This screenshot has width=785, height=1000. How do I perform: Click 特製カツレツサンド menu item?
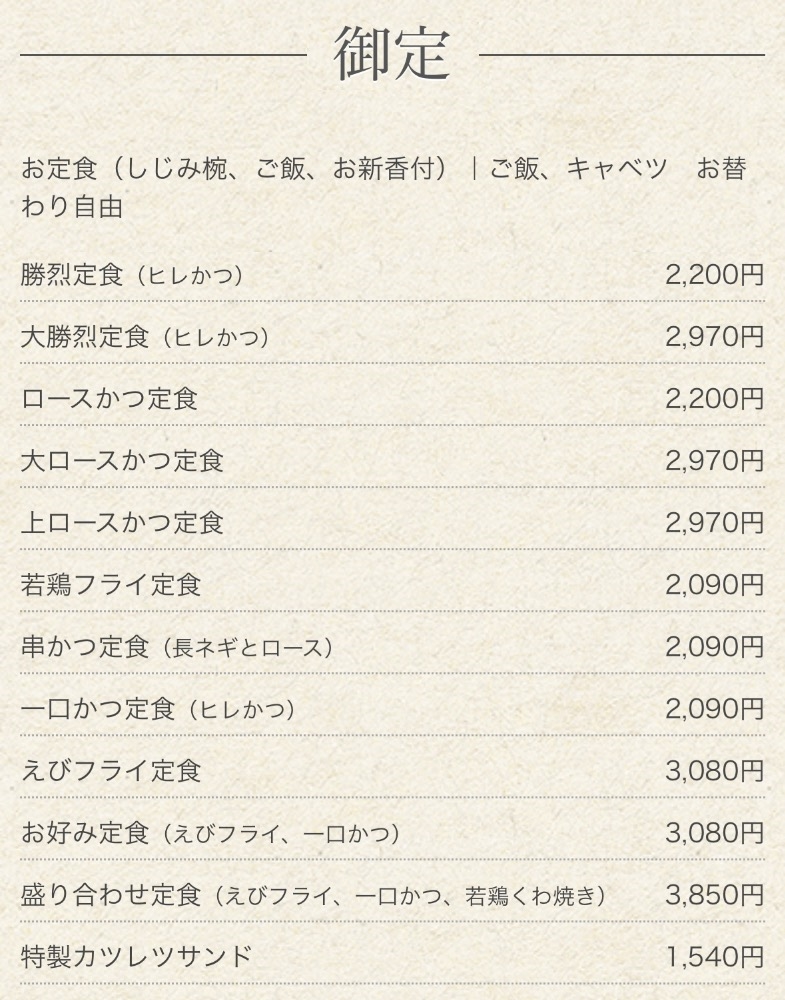coord(136,957)
